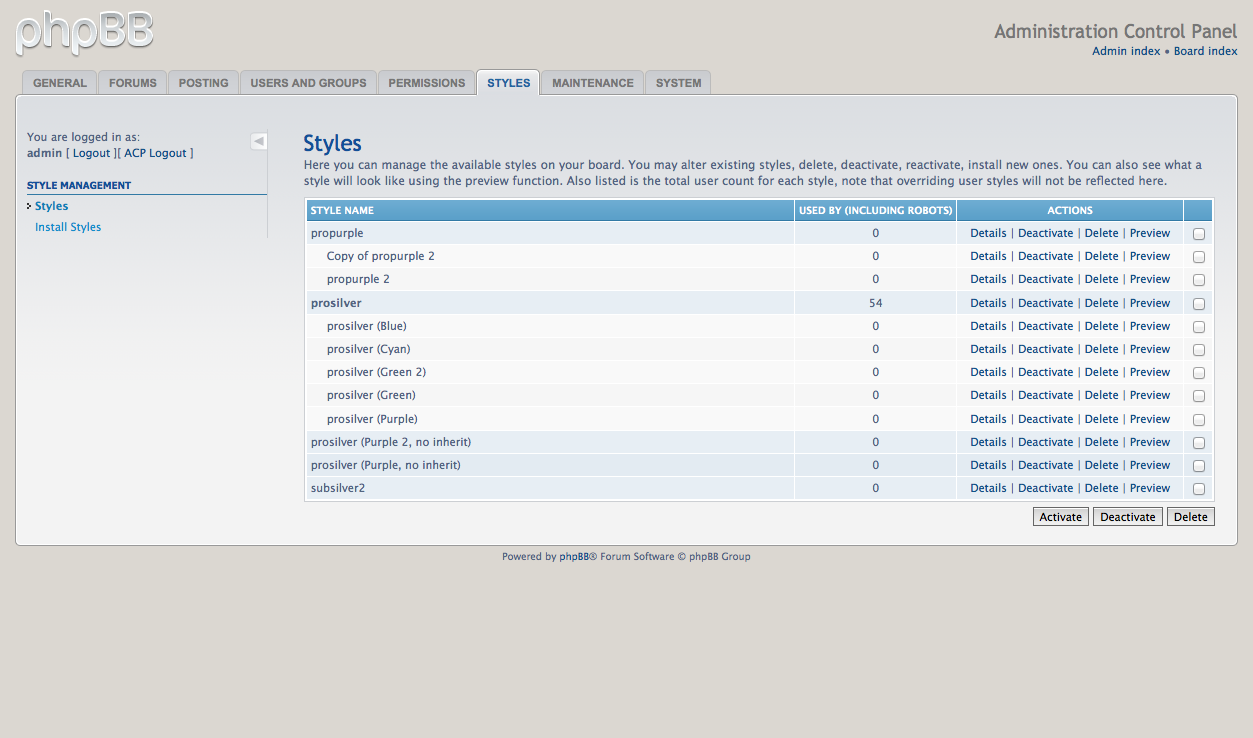The width and height of the screenshot is (1253, 738).
Task: View Details for the prosilver style
Action: pyautogui.click(x=988, y=303)
